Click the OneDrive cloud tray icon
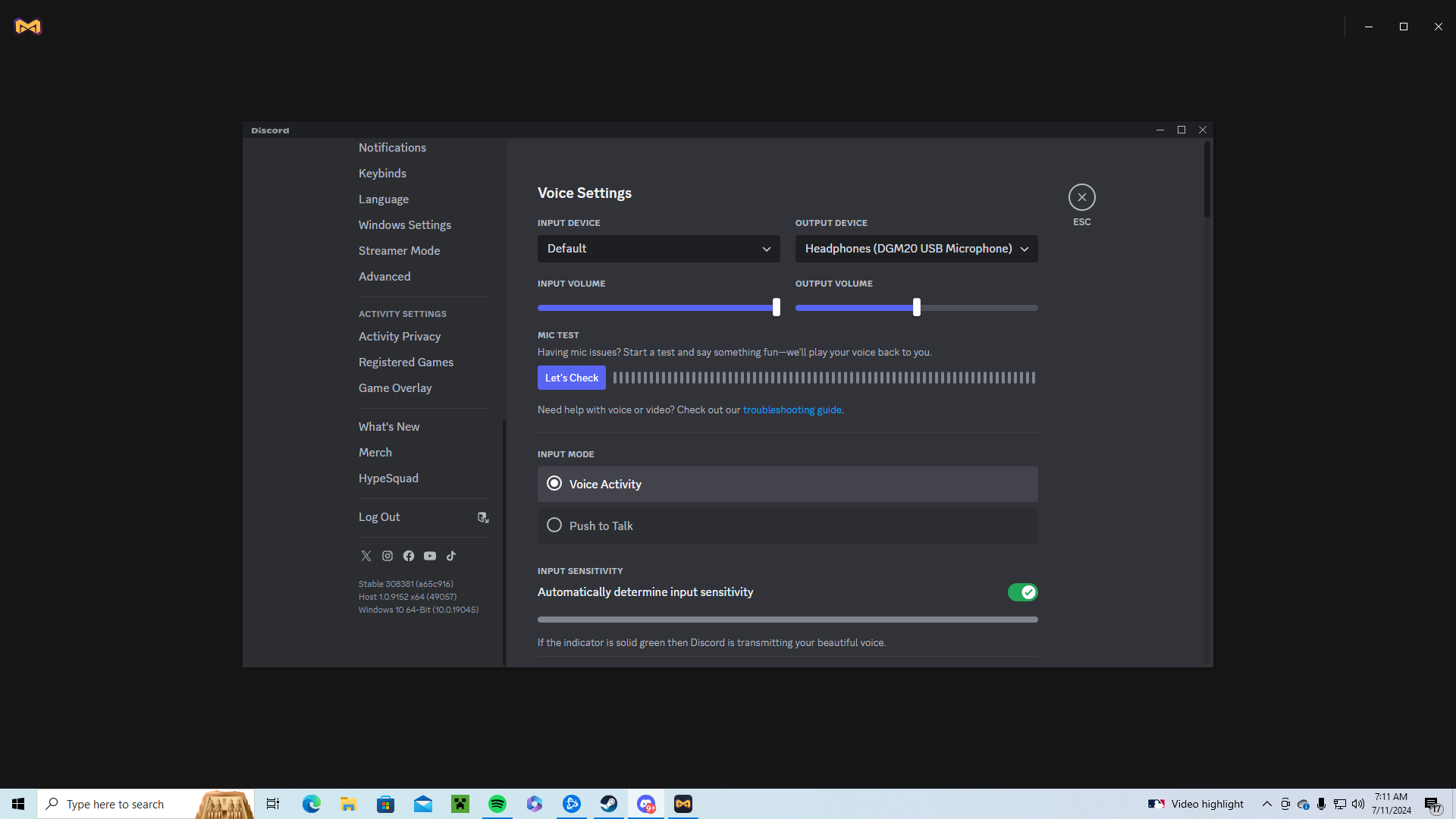Viewport: 1456px width, 819px height. (1304, 804)
